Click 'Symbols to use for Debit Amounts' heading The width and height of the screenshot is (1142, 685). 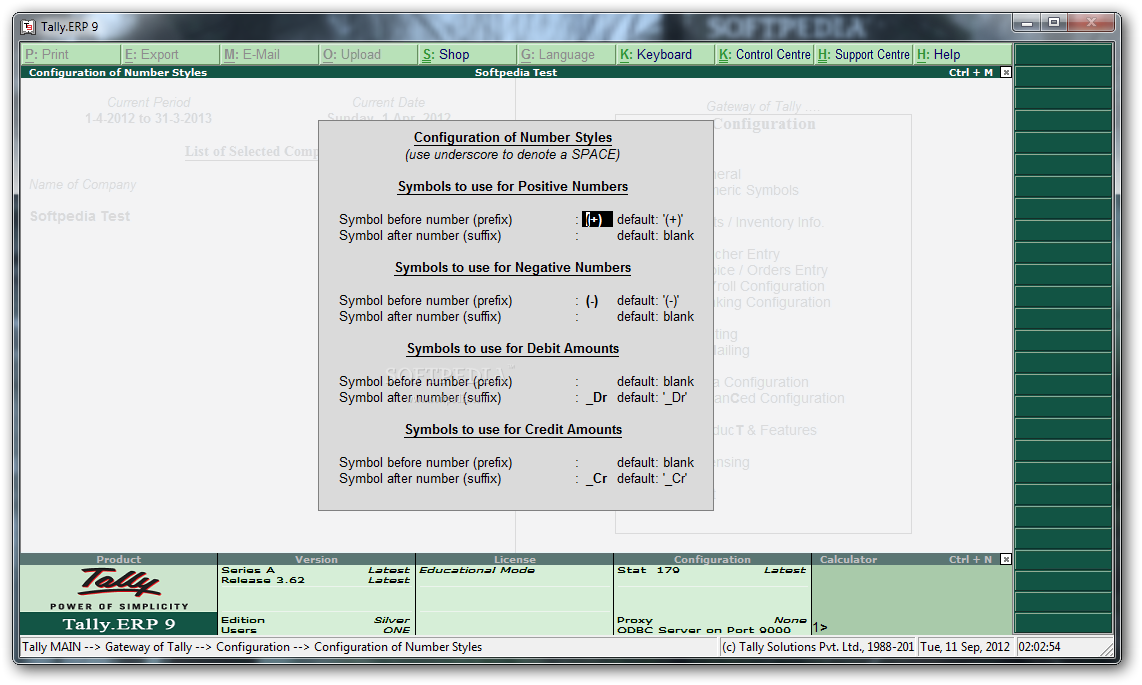513,348
